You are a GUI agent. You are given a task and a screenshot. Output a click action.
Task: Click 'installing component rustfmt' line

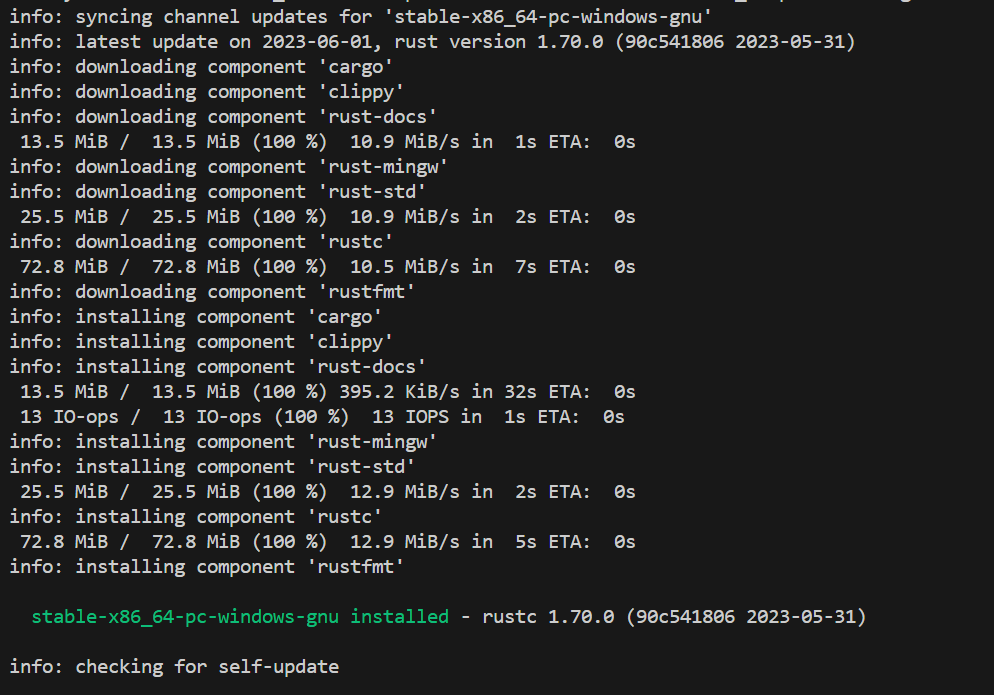pos(207,567)
